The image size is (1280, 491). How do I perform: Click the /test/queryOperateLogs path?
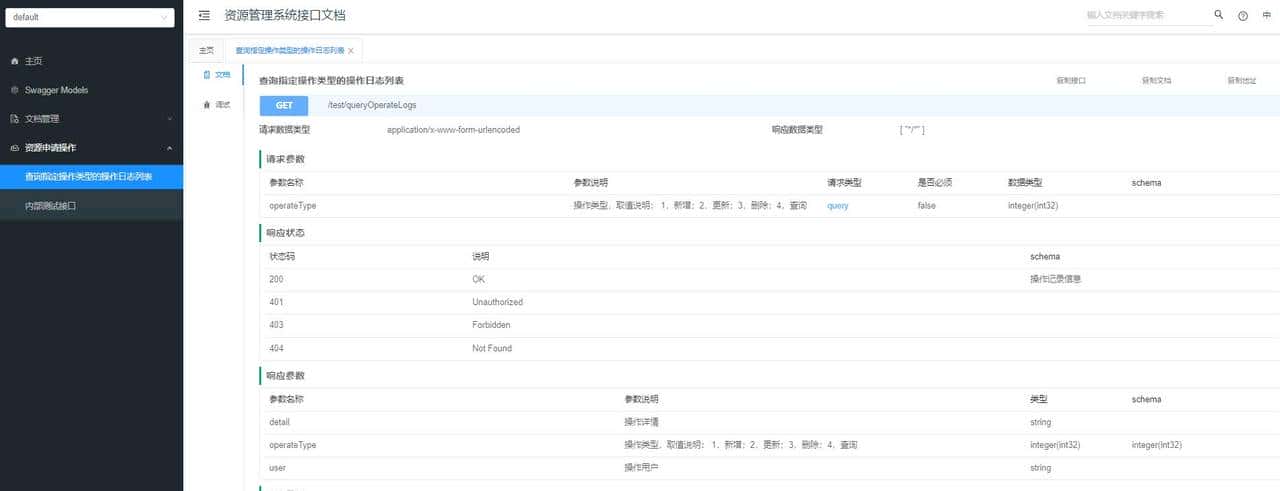coord(371,105)
